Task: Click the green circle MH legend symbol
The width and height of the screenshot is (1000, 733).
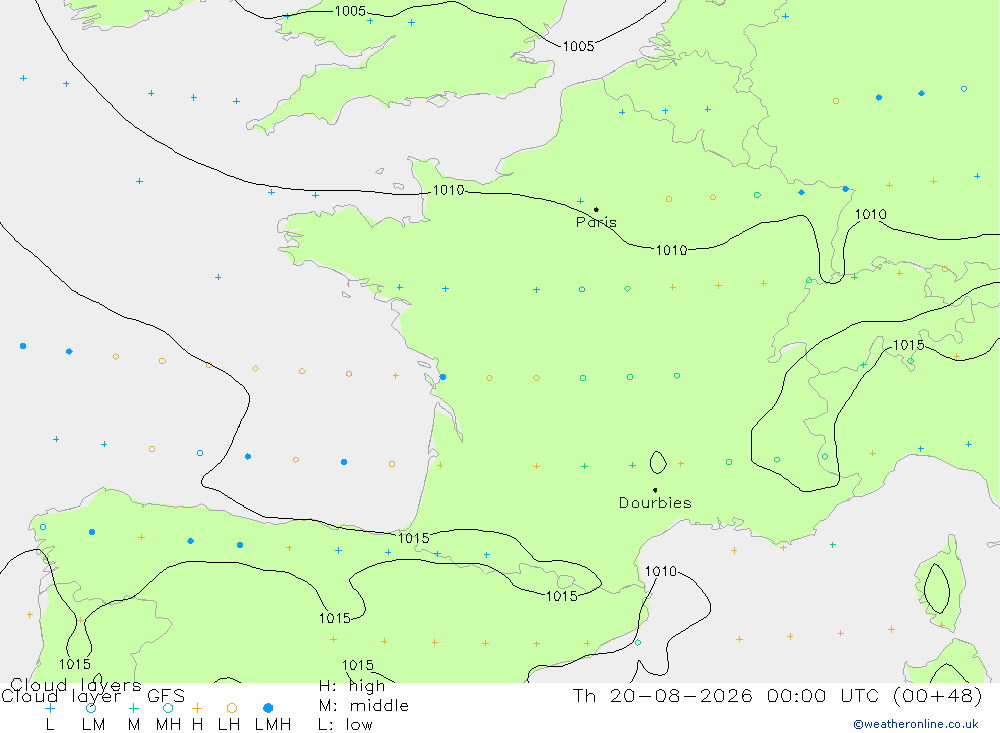Action: point(168,708)
